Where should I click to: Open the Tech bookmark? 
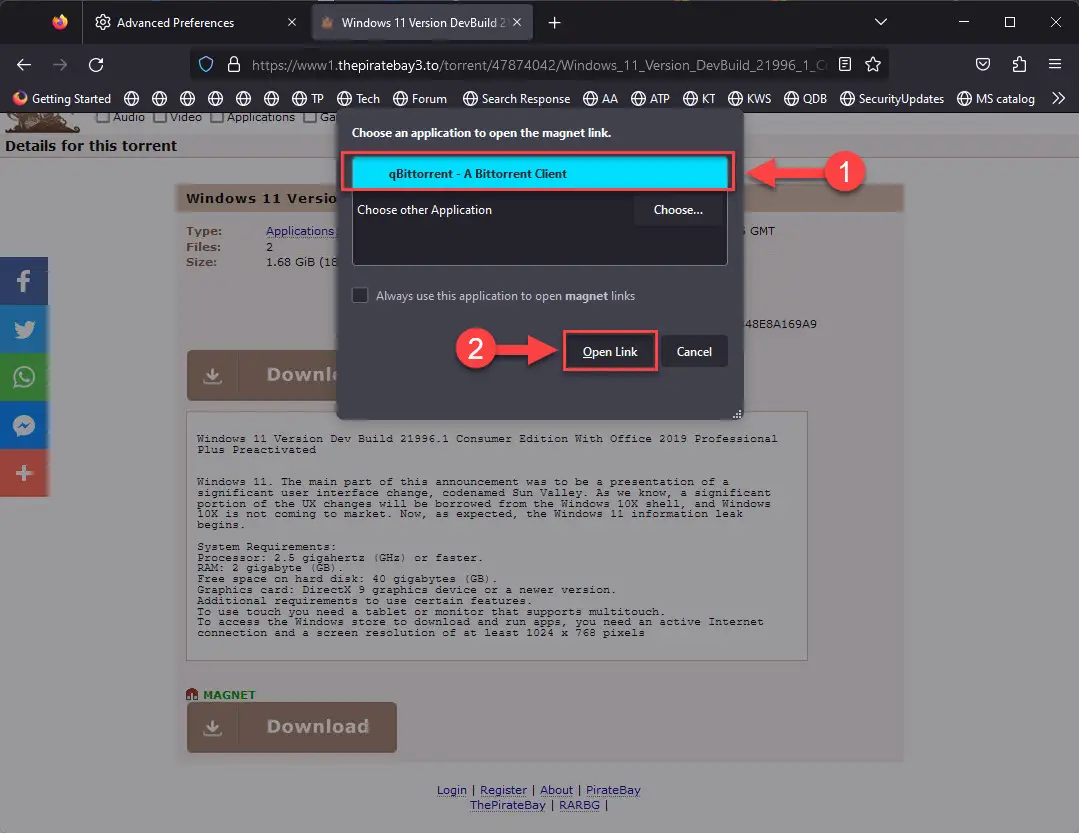coord(359,98)
